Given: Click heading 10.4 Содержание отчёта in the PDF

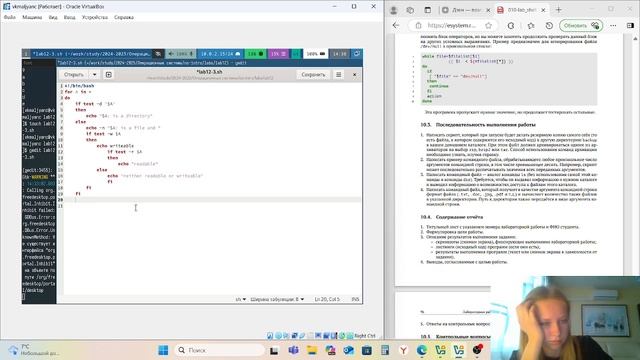Looking at the screenshot, I should (451, 217).
